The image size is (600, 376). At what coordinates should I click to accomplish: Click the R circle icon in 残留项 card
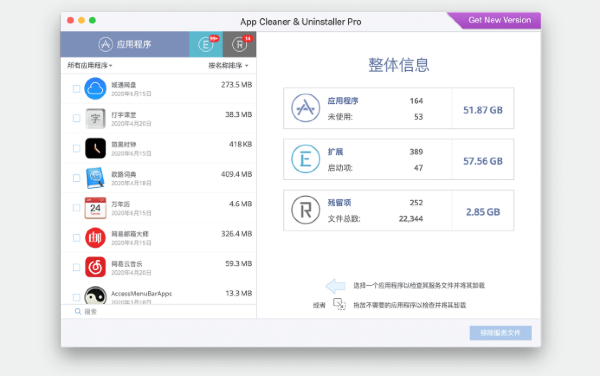coord(305,210)
